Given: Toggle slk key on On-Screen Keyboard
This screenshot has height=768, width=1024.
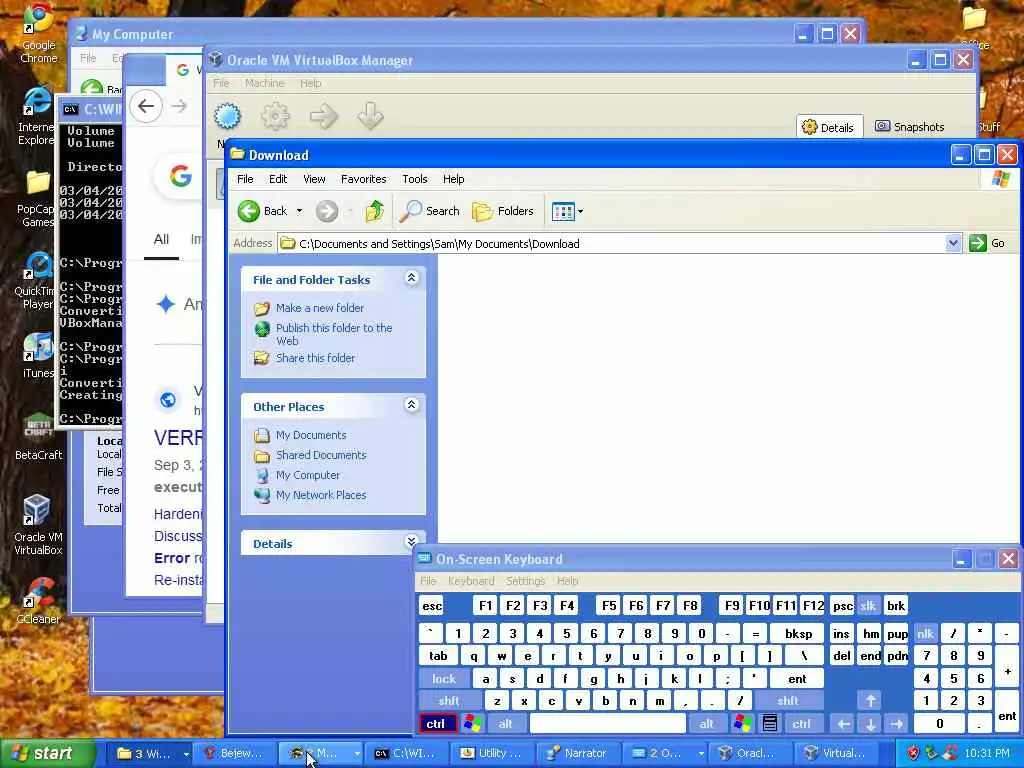Looking at the screenshot, I should [x=868, y=606].
